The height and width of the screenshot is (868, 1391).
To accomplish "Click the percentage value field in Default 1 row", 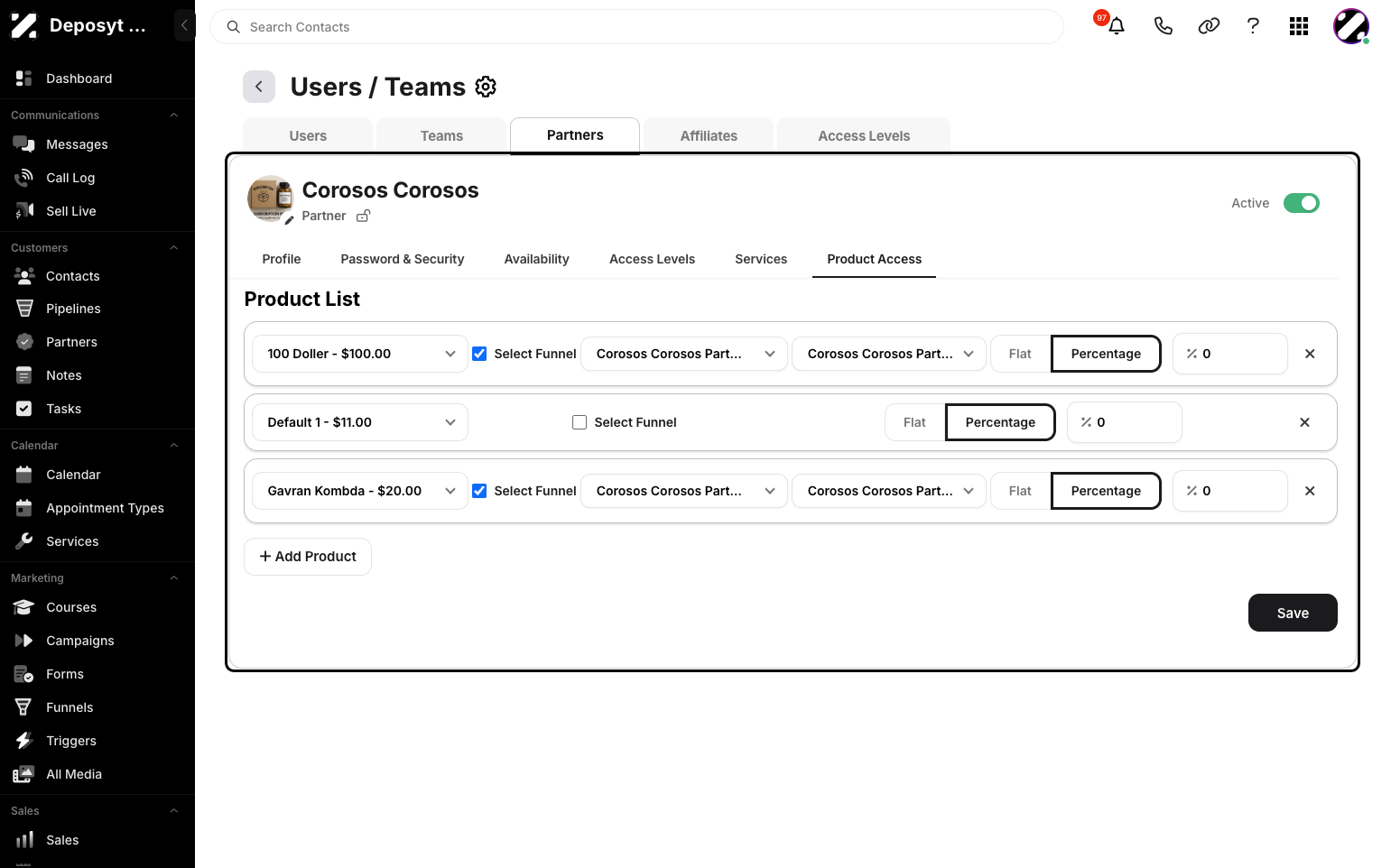I will (1125, 422).
